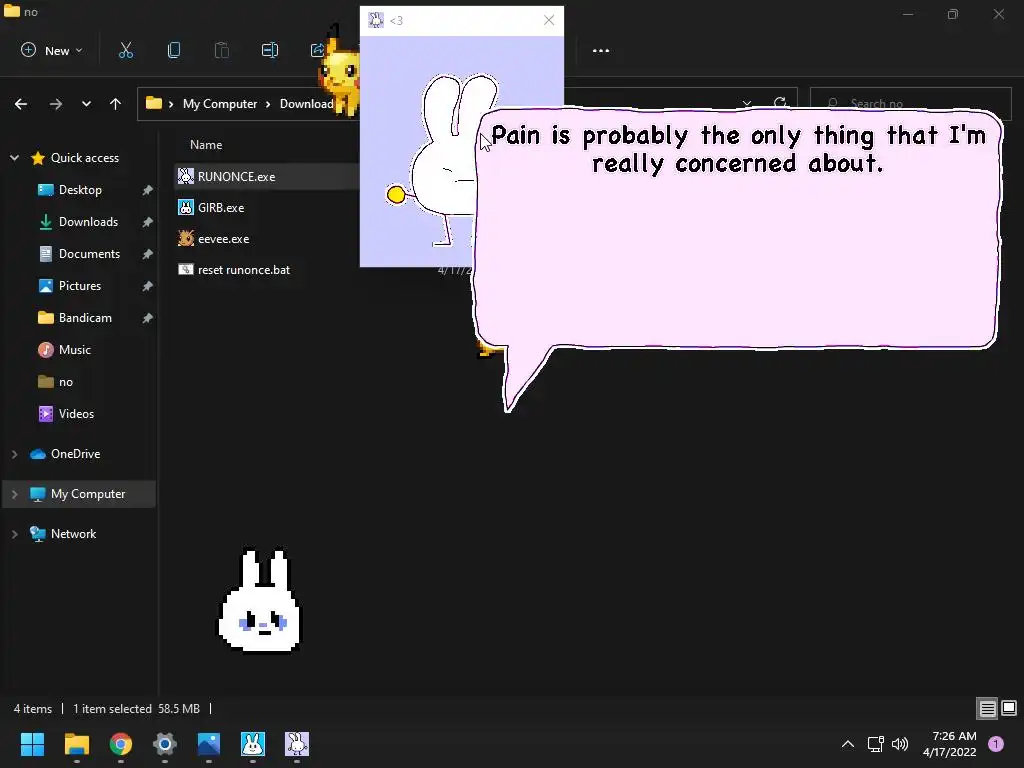
Task: Click the pink speech bubble
Action: (x=737, y=229)
